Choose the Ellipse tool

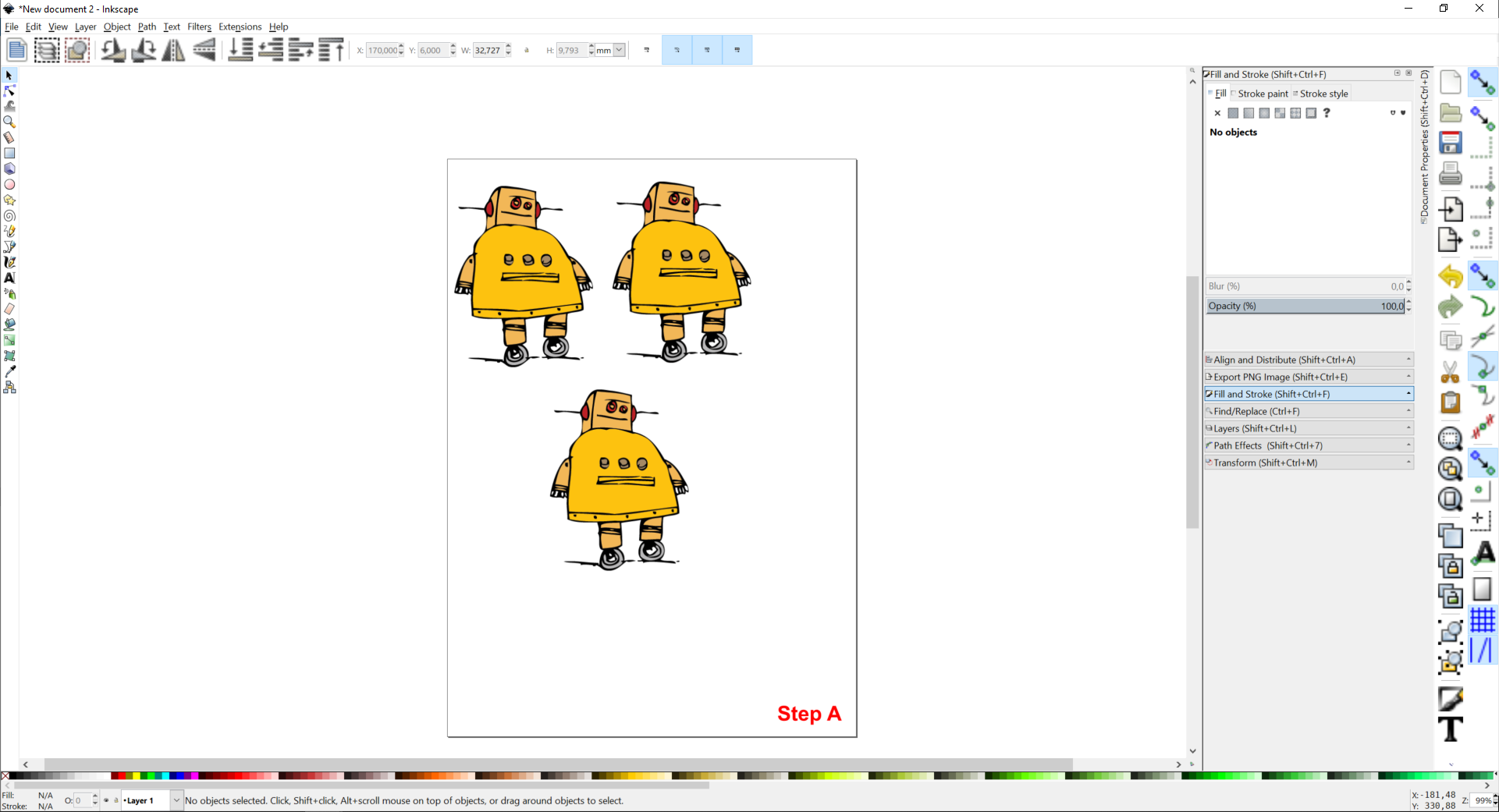(10, 185)
